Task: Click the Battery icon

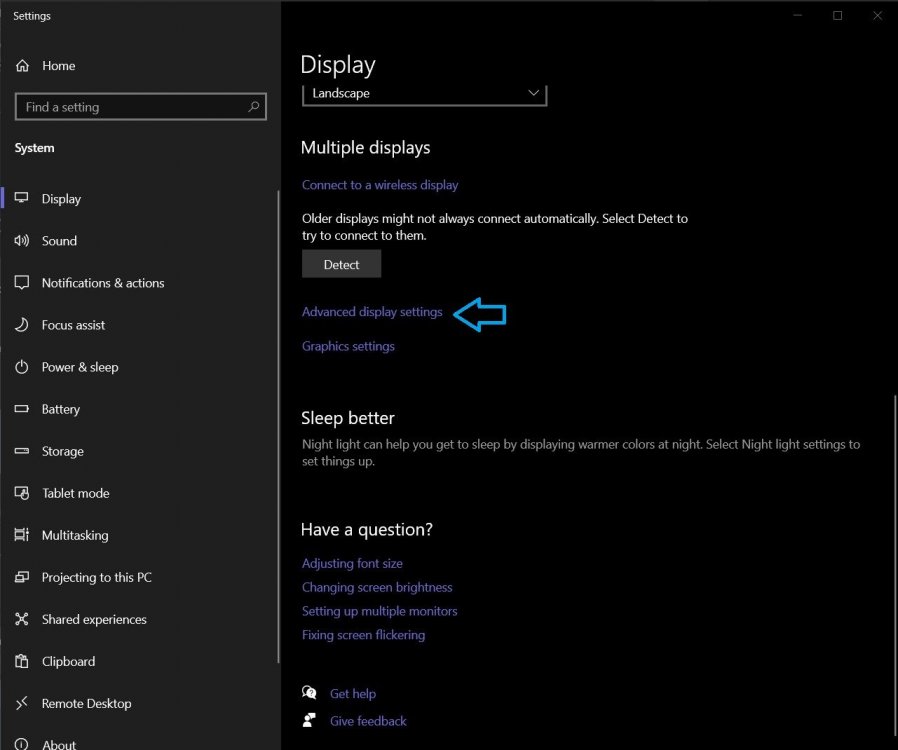Action: pyautogui.click(x=22, y=409)
